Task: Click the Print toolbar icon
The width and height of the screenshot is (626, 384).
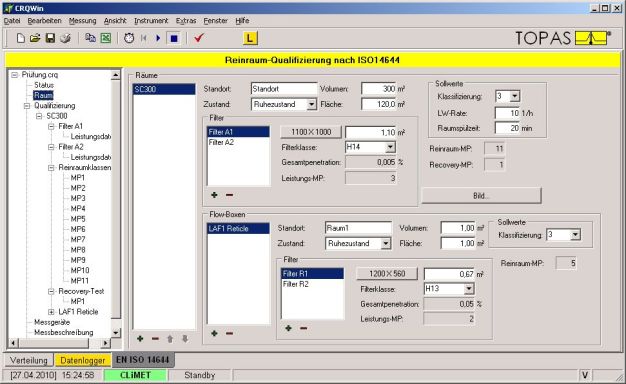Action: 65,38
